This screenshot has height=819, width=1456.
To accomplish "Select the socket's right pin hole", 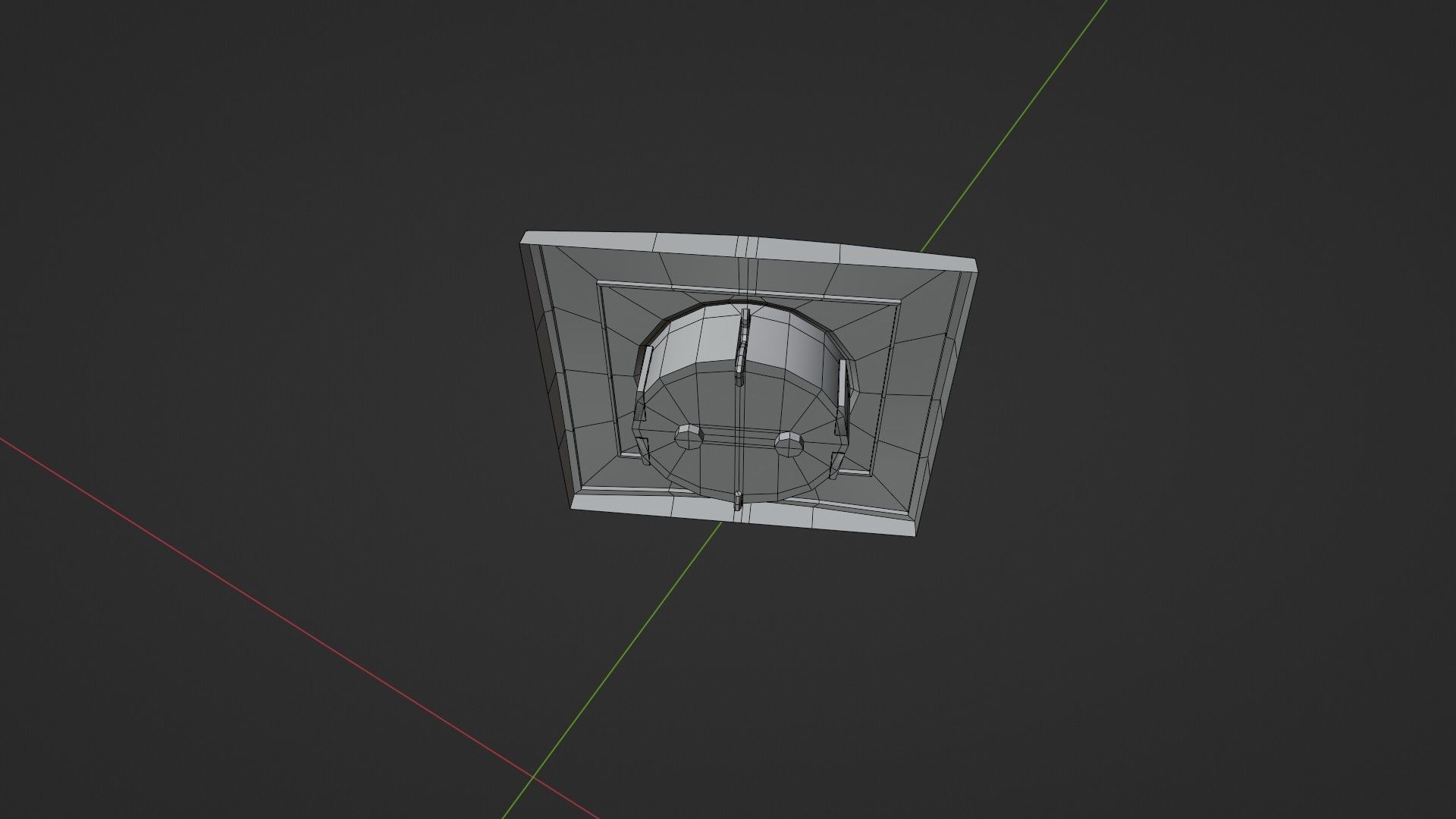I will pyautogui.click(x=790, y=444).
